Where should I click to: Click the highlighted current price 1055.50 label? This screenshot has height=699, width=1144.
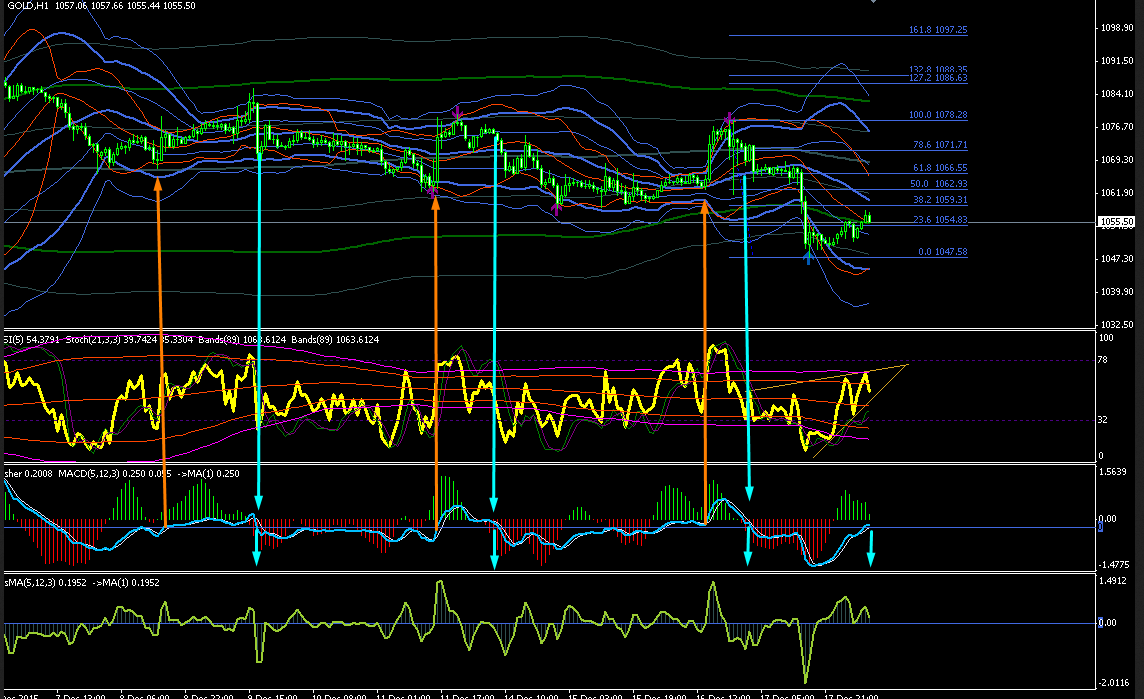tap(1117, 222)
